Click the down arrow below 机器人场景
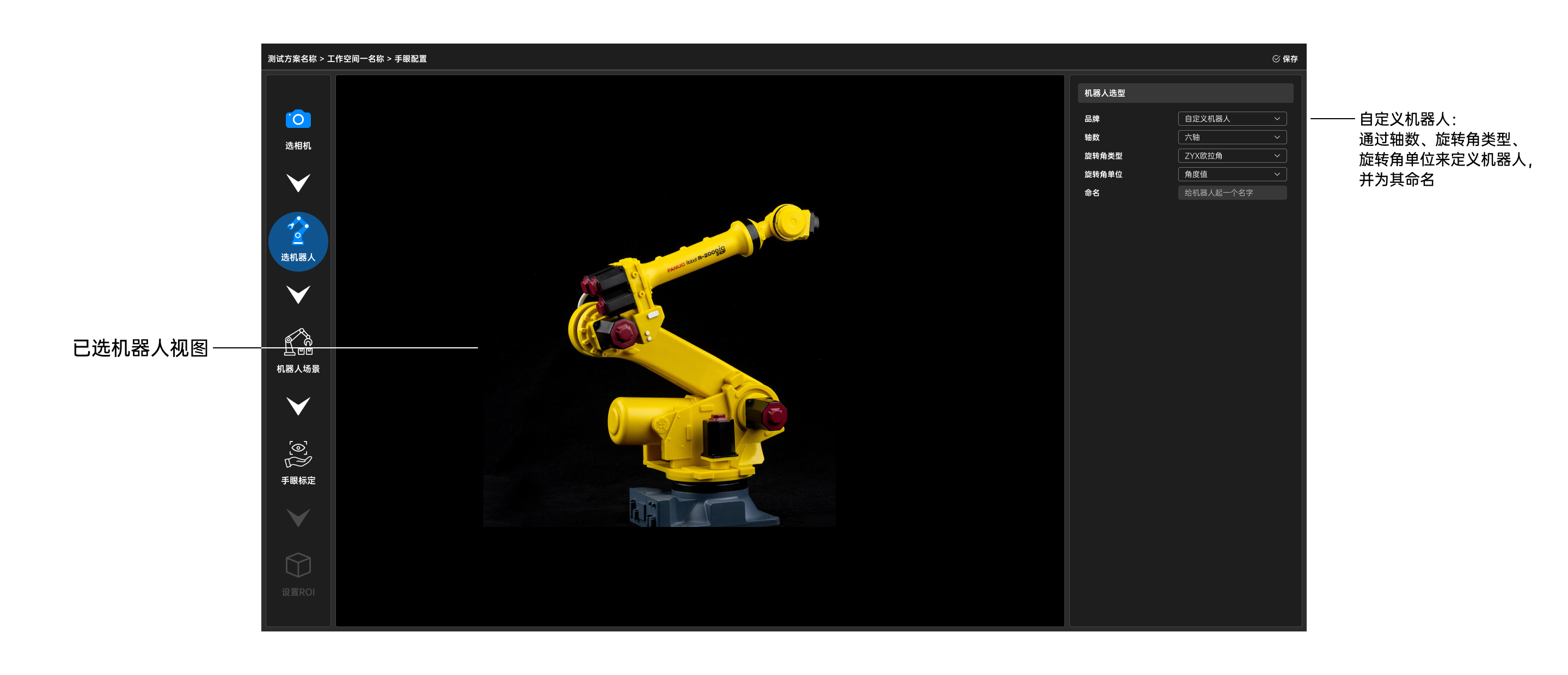The width and height of the screenshot is (1568, 675). tap(298, 406)
